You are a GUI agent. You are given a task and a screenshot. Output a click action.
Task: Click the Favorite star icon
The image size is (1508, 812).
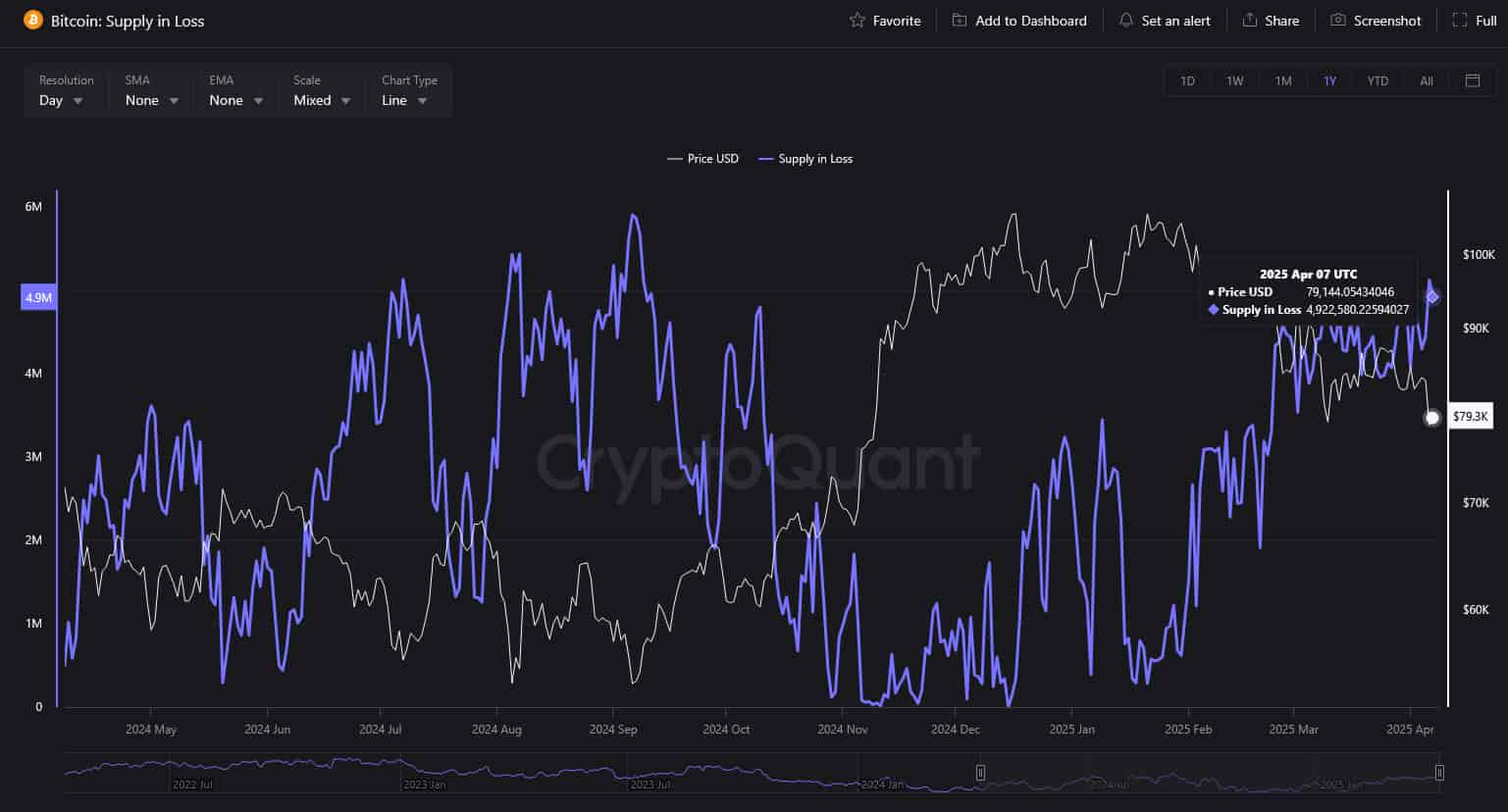pos(858,21)
